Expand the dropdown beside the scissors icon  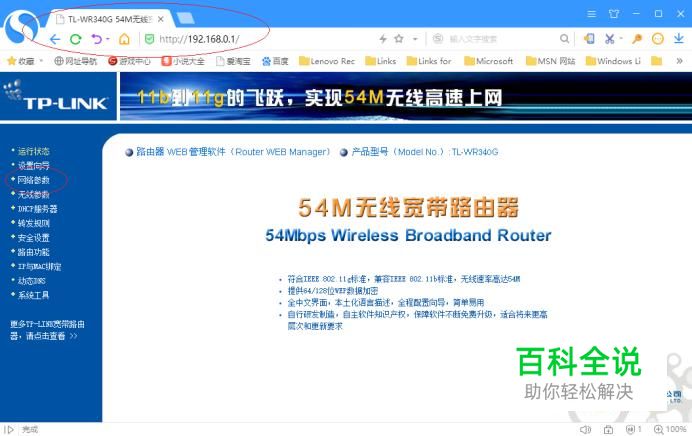tap(621, 39)
